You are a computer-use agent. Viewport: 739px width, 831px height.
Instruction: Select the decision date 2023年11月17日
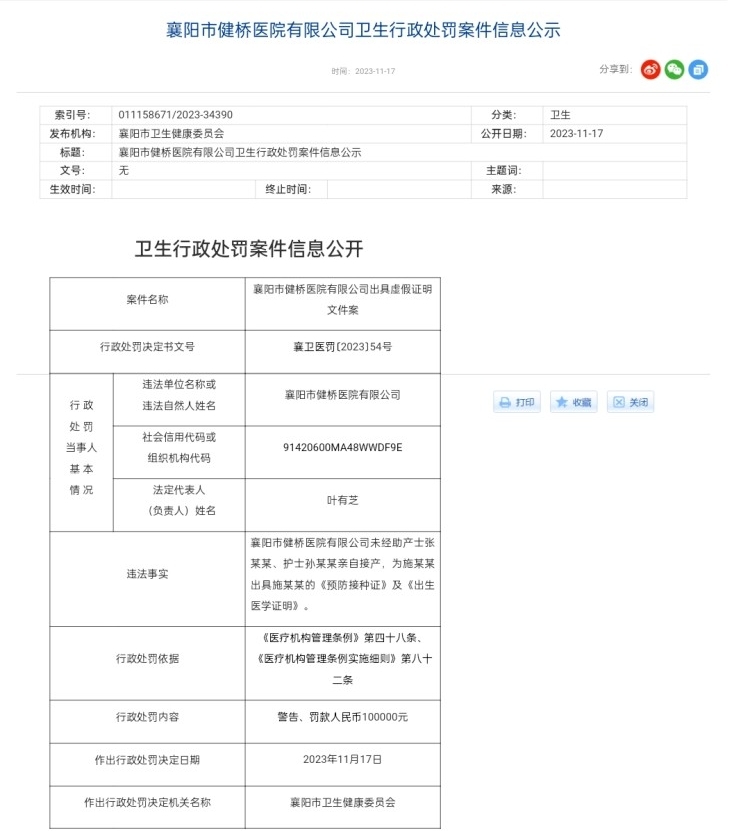[342, 759]
